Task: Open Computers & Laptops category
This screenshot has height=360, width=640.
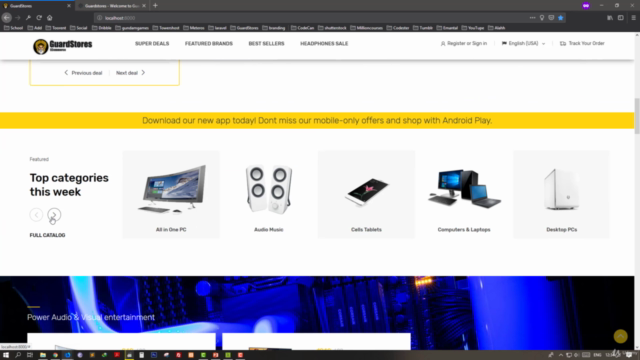Action: tap(464, 194)
